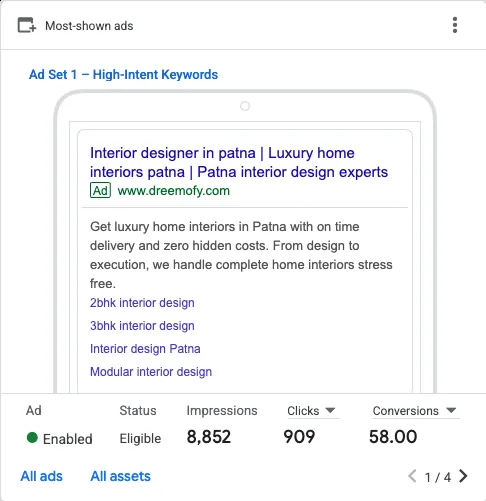Click the All ads link
Screen dimensions: 486x501
click(x=42, y=476)
